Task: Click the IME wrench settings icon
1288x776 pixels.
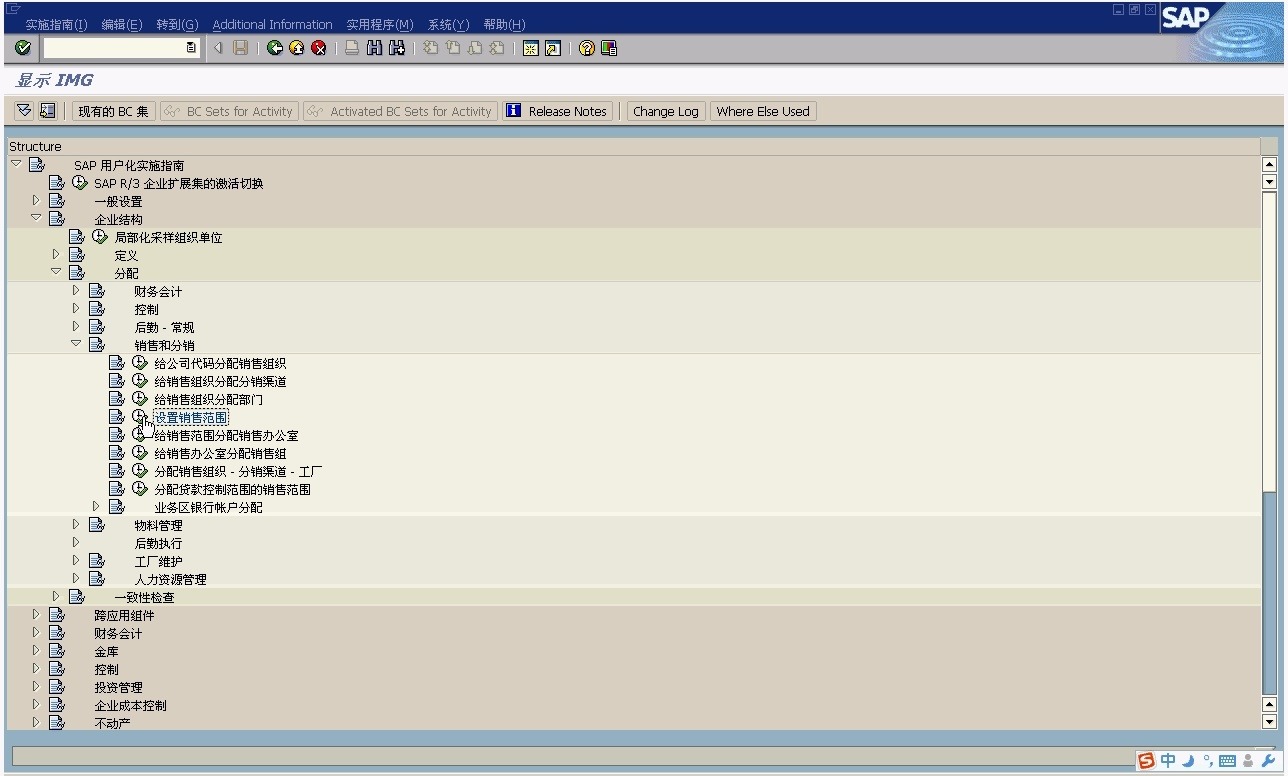Action: [x=1267, y=762]
